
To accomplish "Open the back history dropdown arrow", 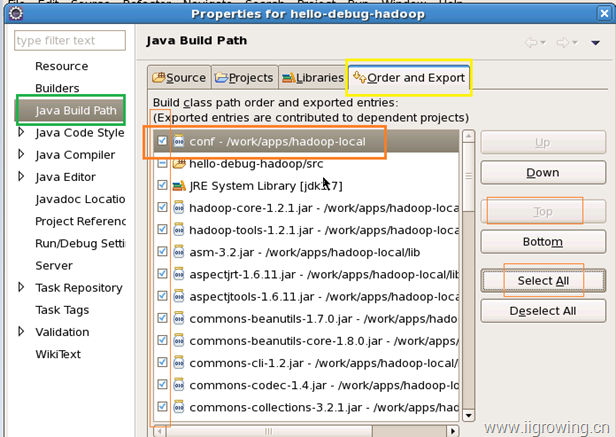I will tap(543, 42).
